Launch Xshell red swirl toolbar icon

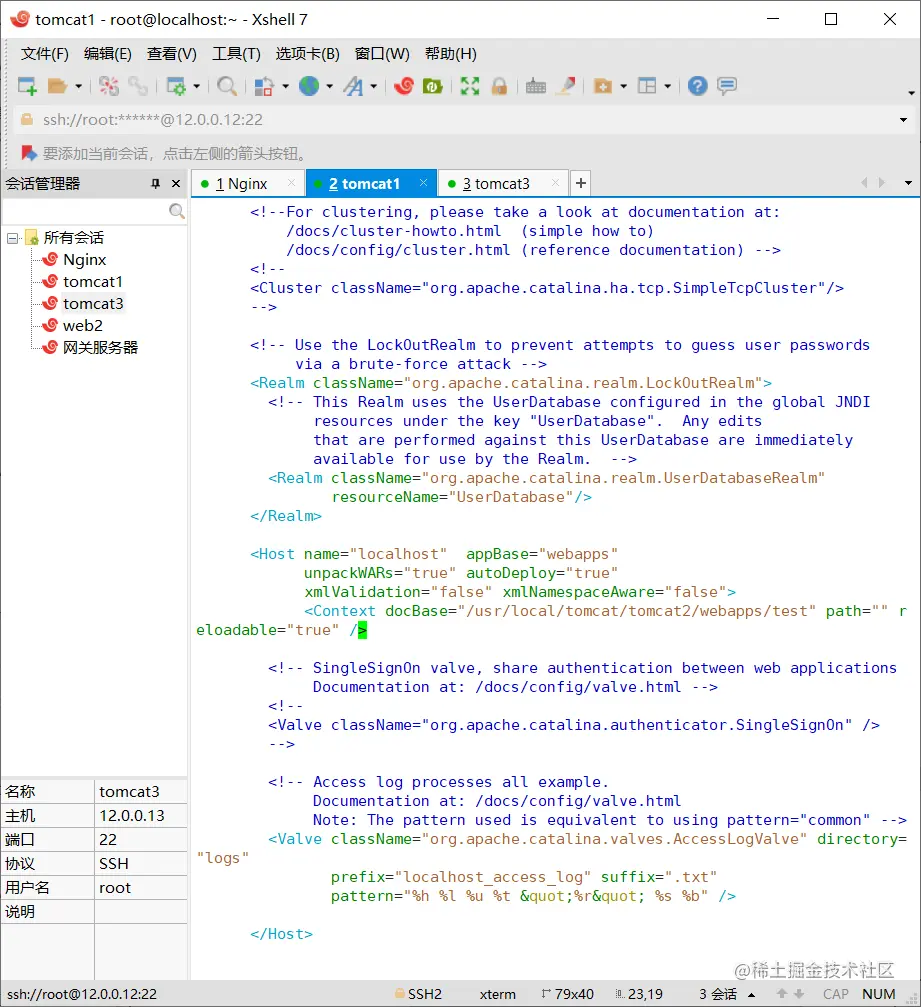[403, 86]
